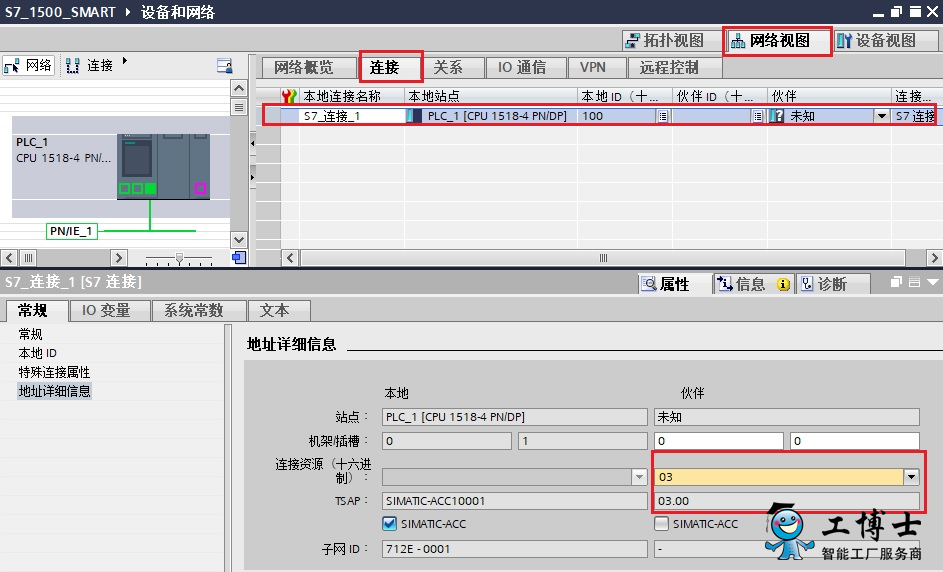Image resolution: width=943 pixels, height=572 pixels.
Task: Open the list button beside local ID 100
Action: [x=663, y=116]
